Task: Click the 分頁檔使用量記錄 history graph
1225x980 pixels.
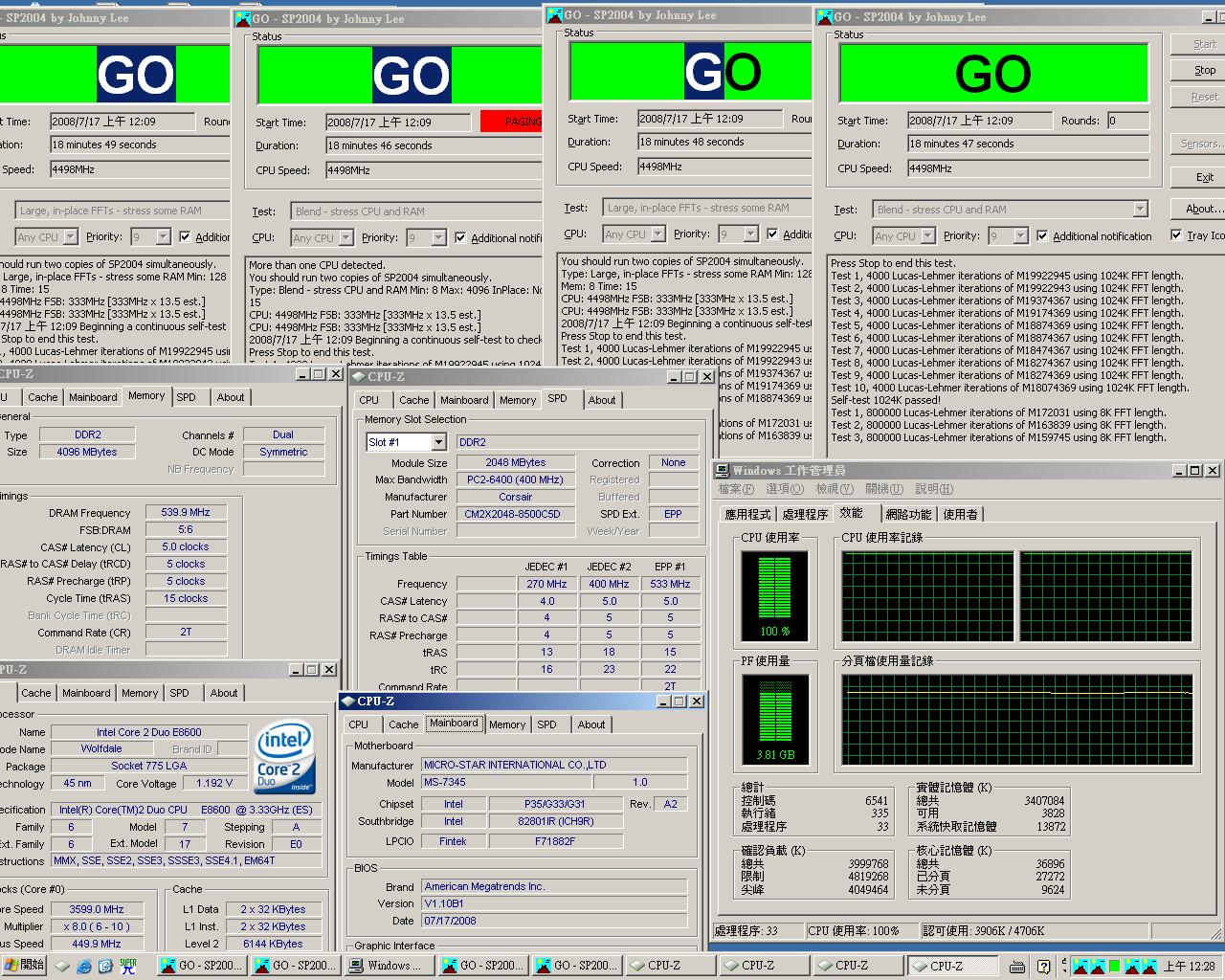Action: [x=1017, y=720]
